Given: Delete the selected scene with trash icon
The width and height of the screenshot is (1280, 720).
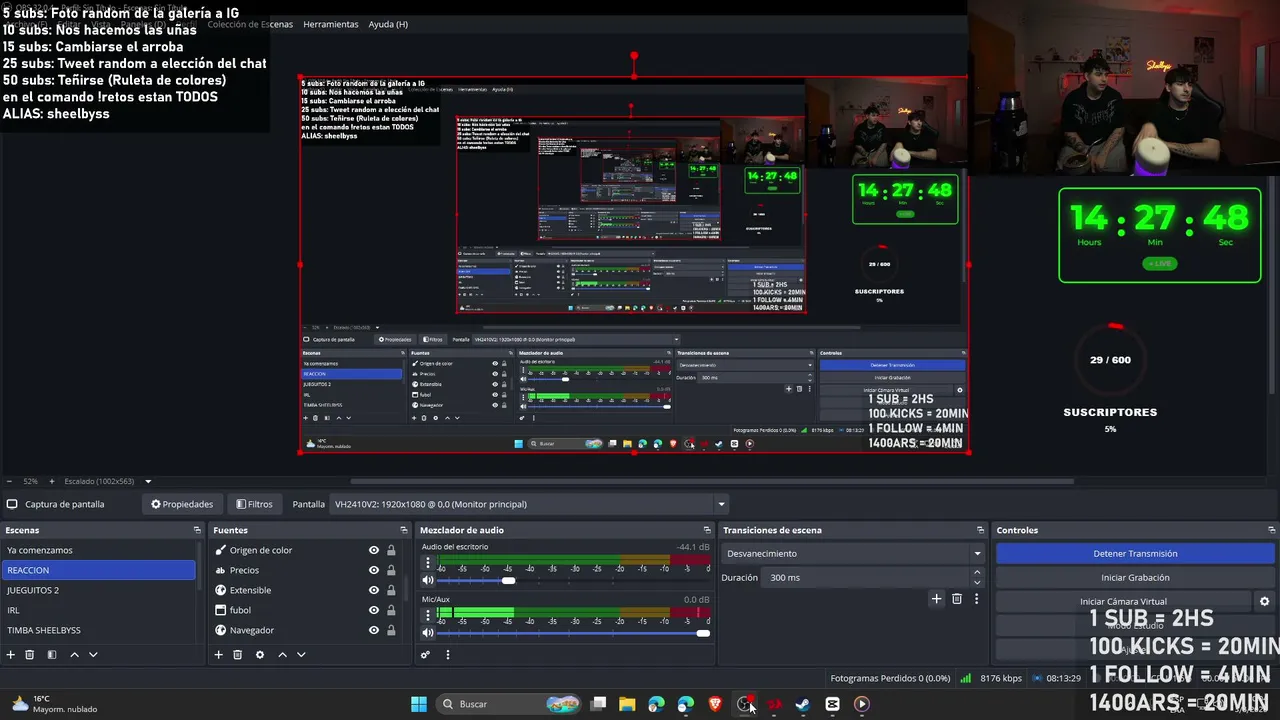Looking at the screenshot, I should click(30, 655).
